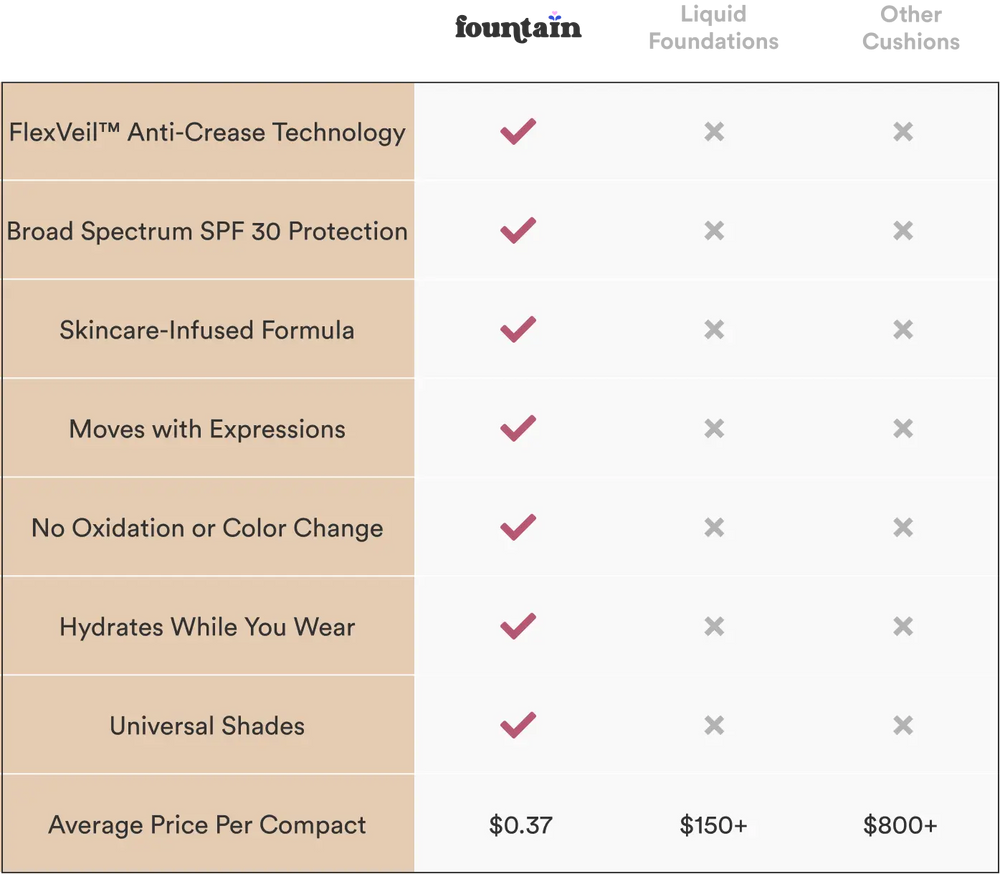Click the $800+ price value
1000x874 pixels.
(900, 825)
